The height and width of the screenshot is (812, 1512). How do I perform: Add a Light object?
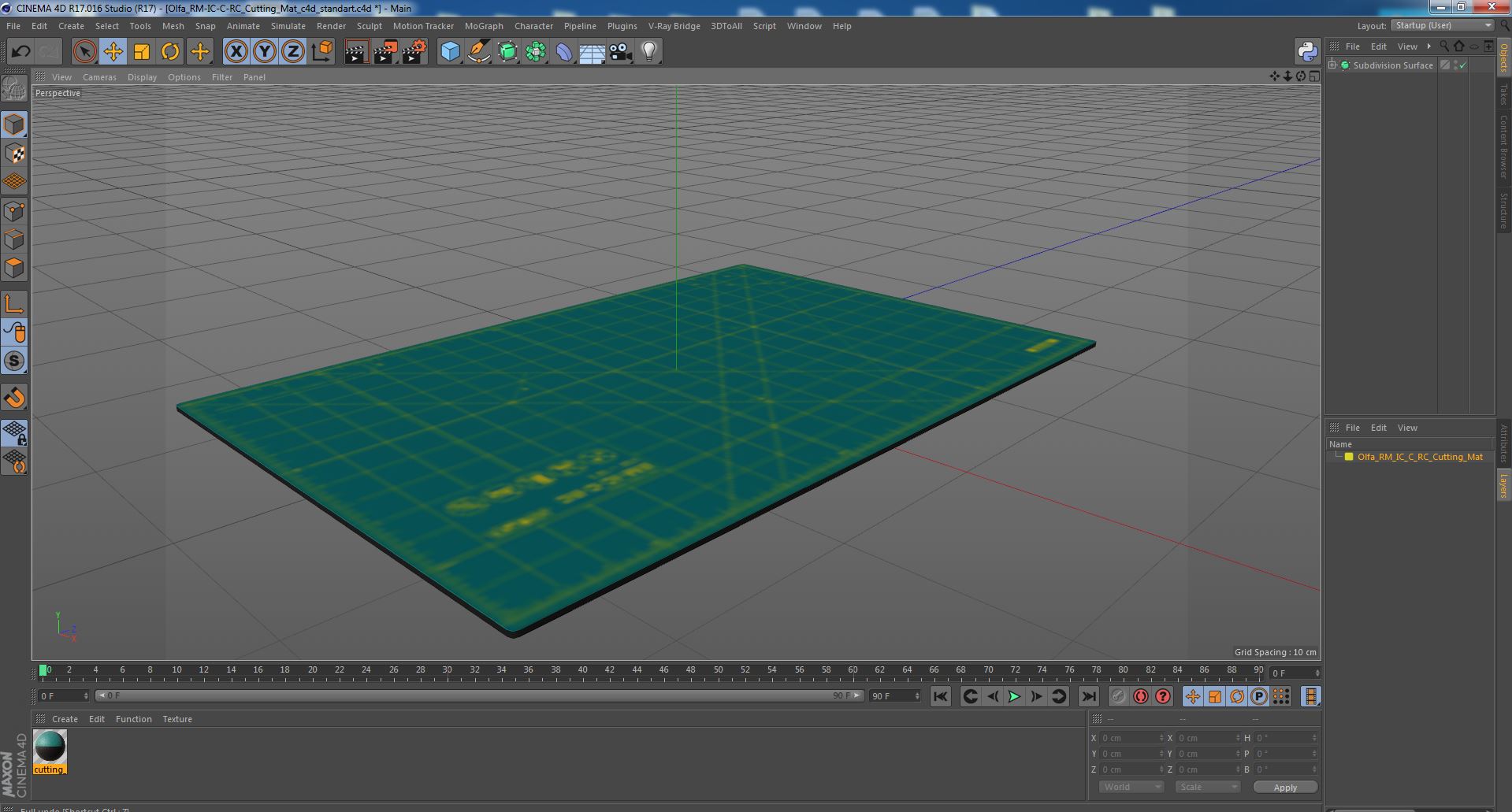point(649,52)
